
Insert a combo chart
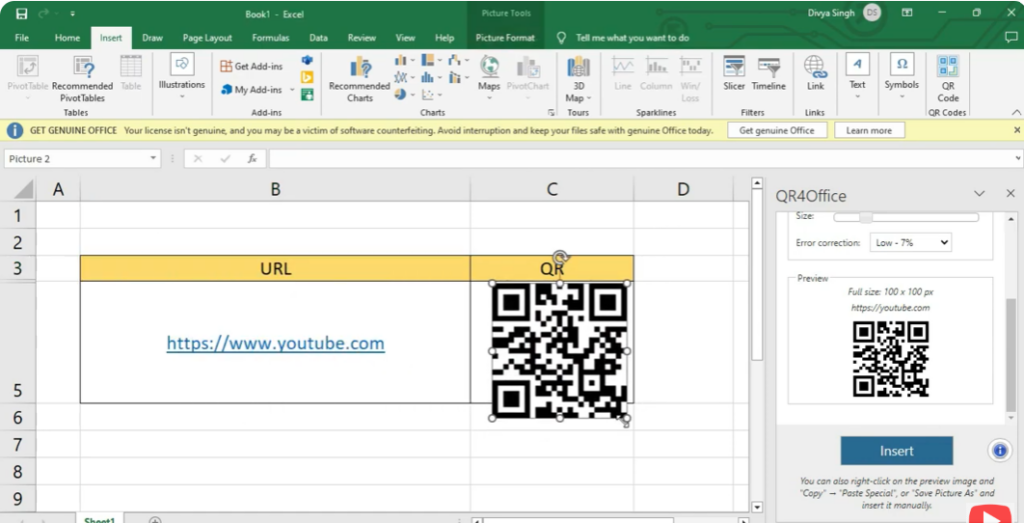pos(458,78)
